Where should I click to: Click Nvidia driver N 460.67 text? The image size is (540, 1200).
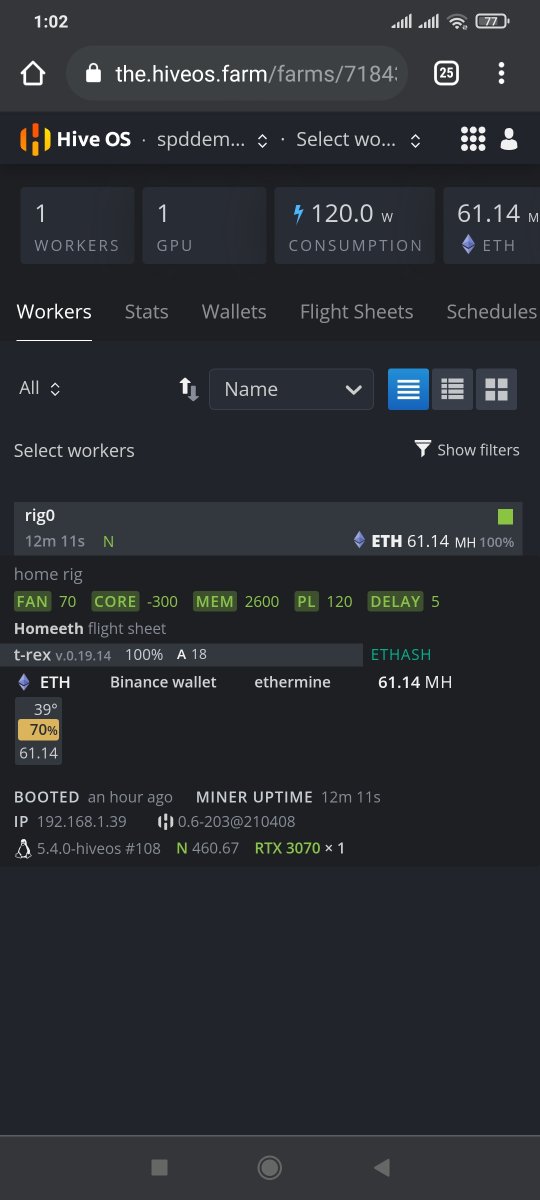[208, 848]
